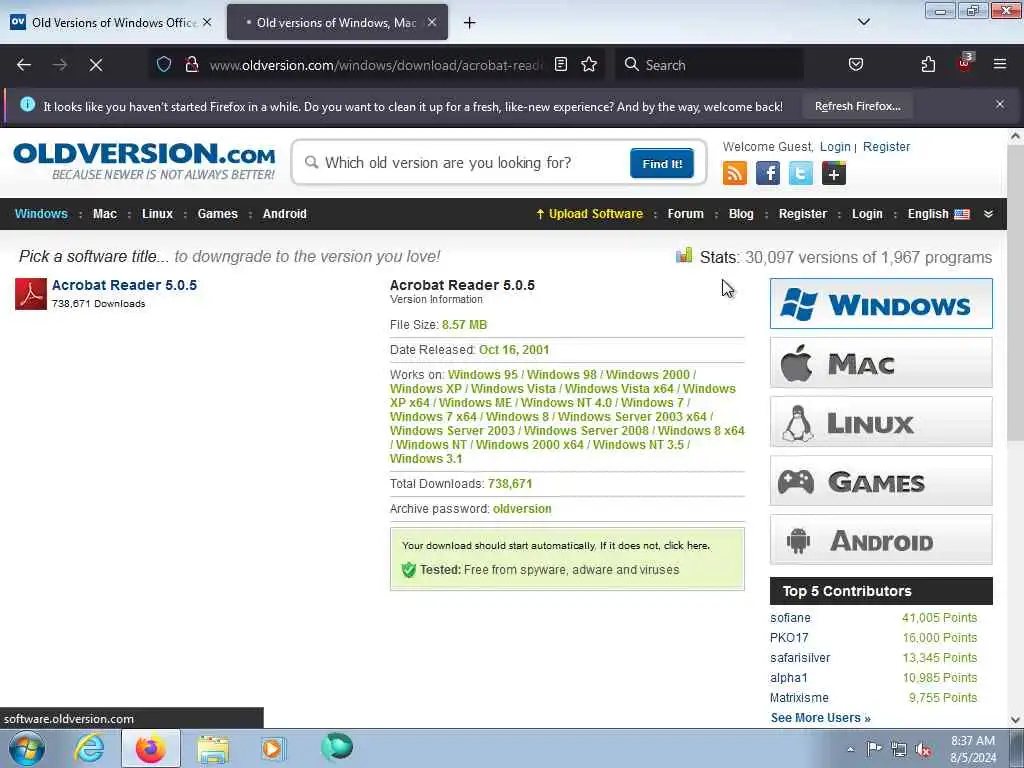Screen dimensions: 1024x768
Task: Click the address bar URL
Action: click(x=376, y=65)
